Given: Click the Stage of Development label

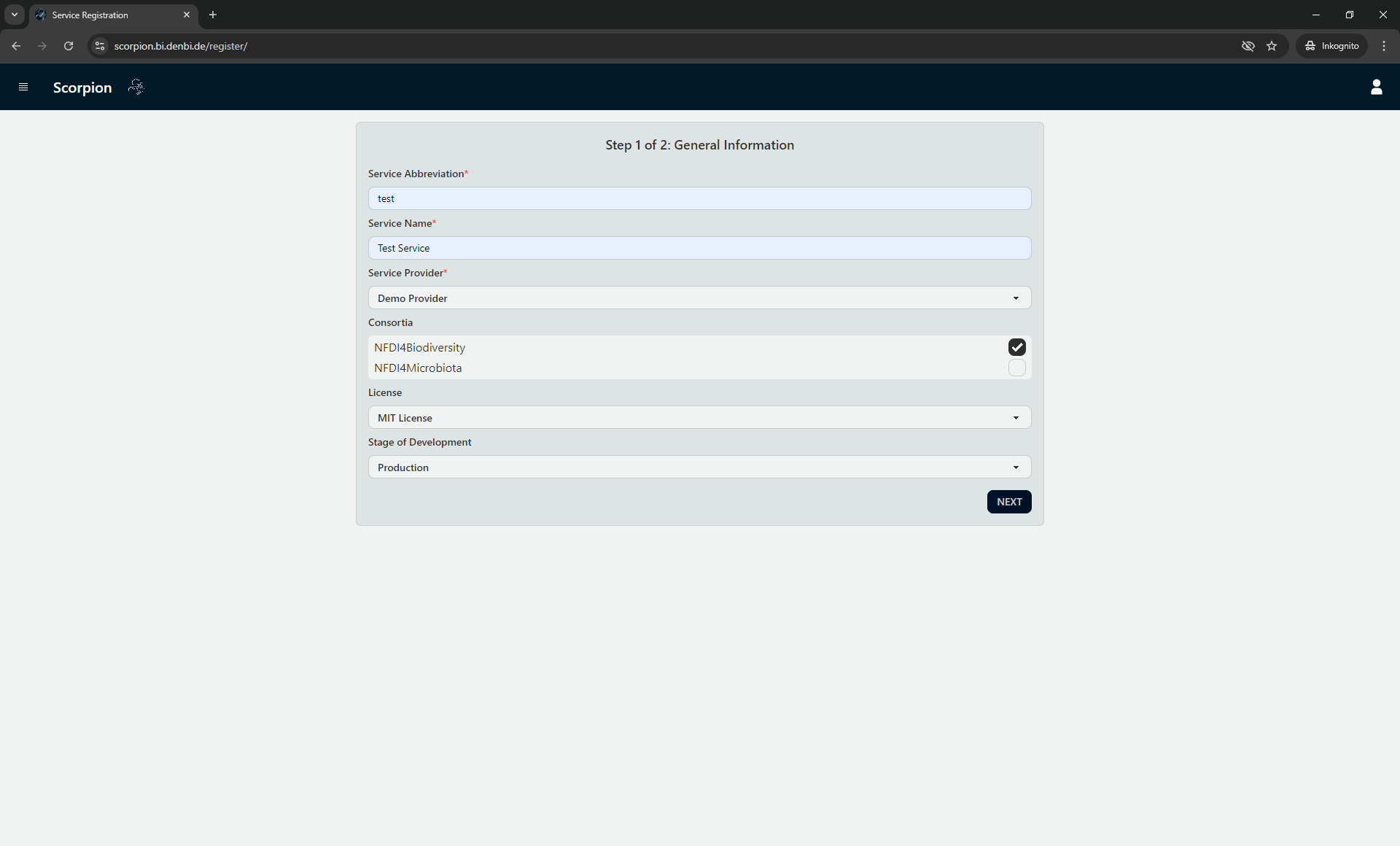Looking at the screenshot, I should (419, 442).
